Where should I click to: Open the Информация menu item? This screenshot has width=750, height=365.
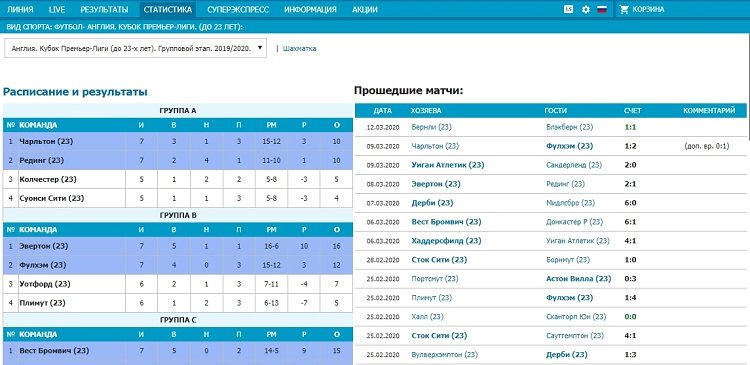(310, 10)
